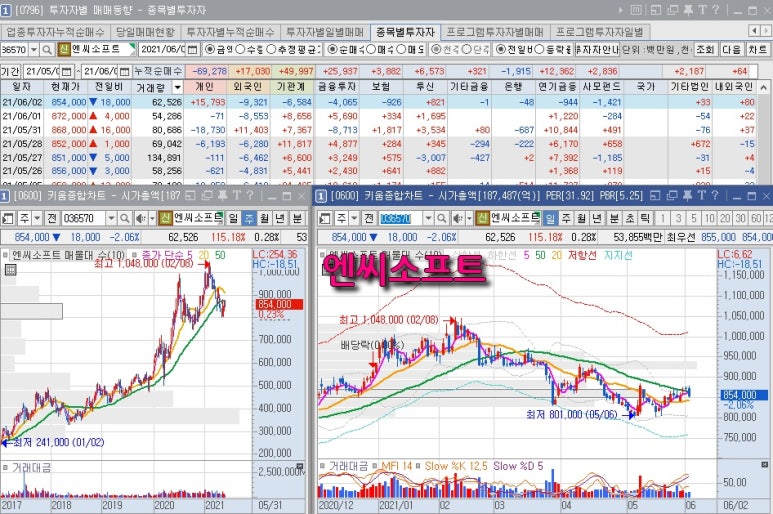The image size is (773, 514).
Task: Click speaker icon in right 키움종합차트 toolbar
Action: click(457, 218)
